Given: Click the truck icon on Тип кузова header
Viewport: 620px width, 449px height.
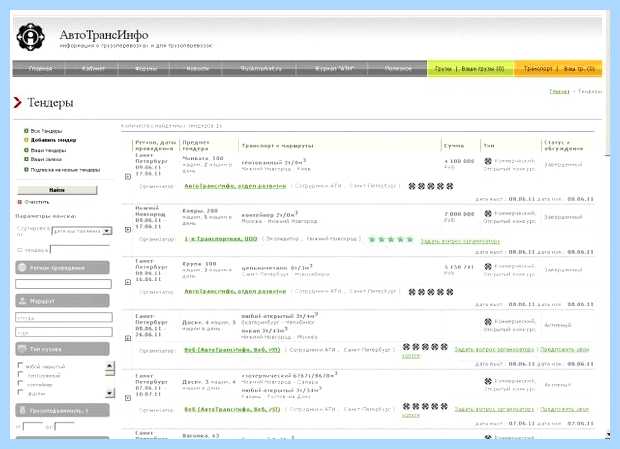Looking at the screenshot, I should 23,349.
